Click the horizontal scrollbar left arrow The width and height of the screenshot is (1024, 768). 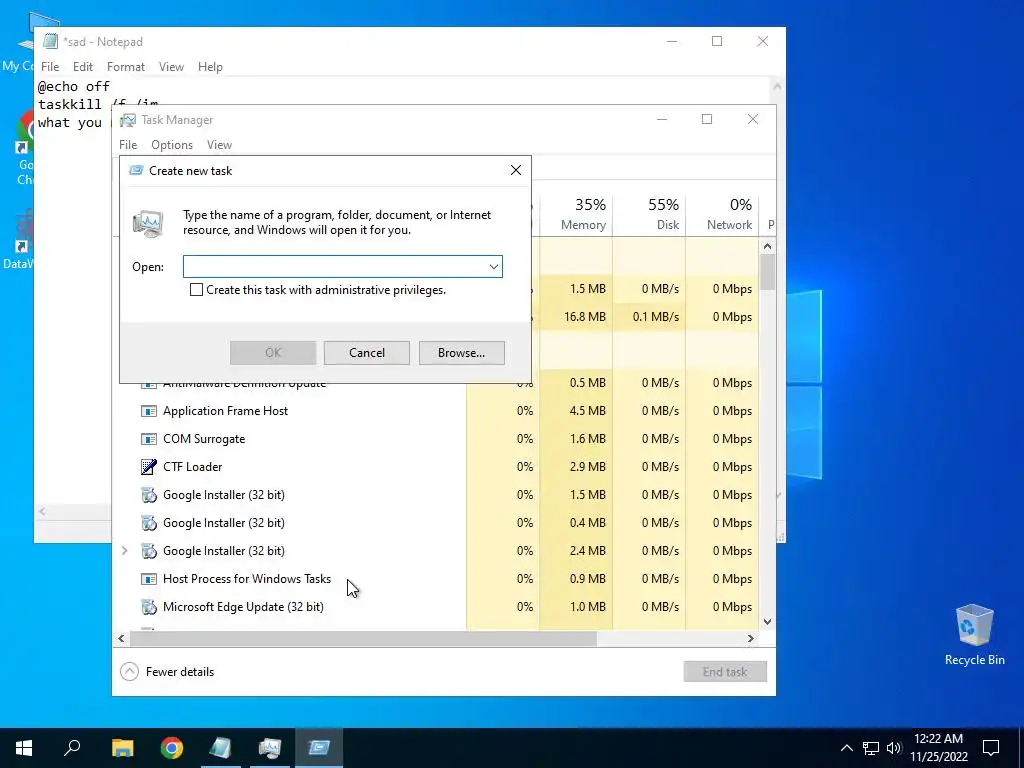coord(121,638)
